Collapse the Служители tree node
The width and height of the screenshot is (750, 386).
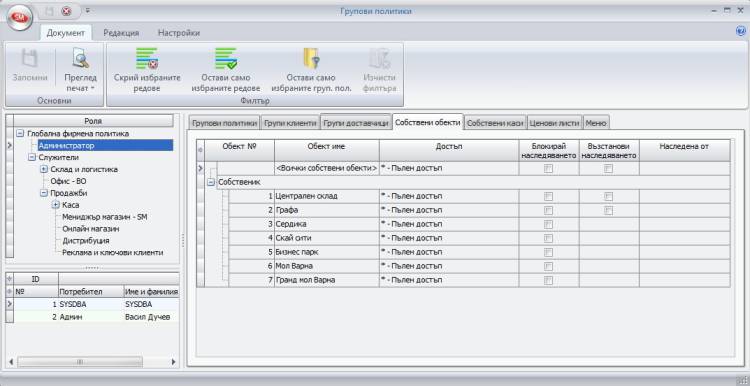32,157
